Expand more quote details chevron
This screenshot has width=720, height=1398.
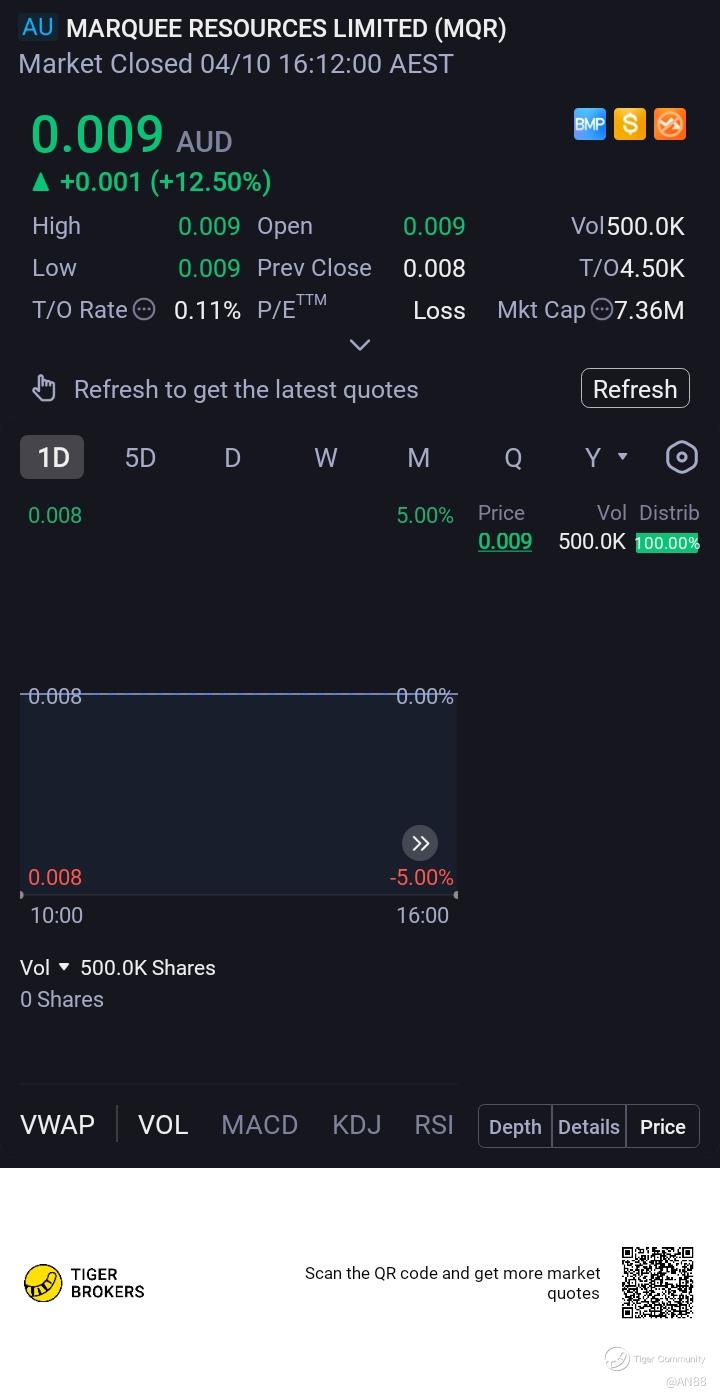click(x=360, y=345)
